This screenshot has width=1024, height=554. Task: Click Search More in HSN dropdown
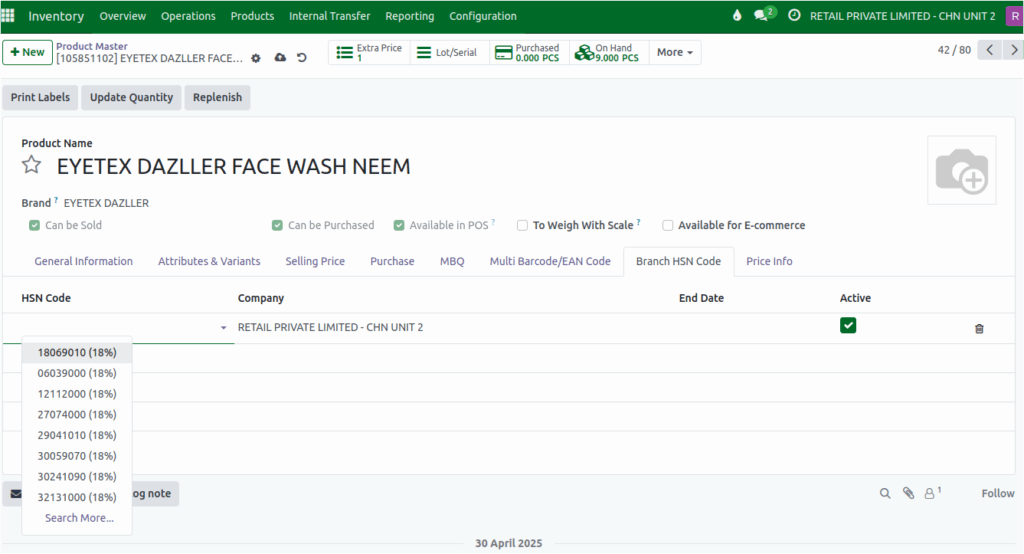[79, 518]
